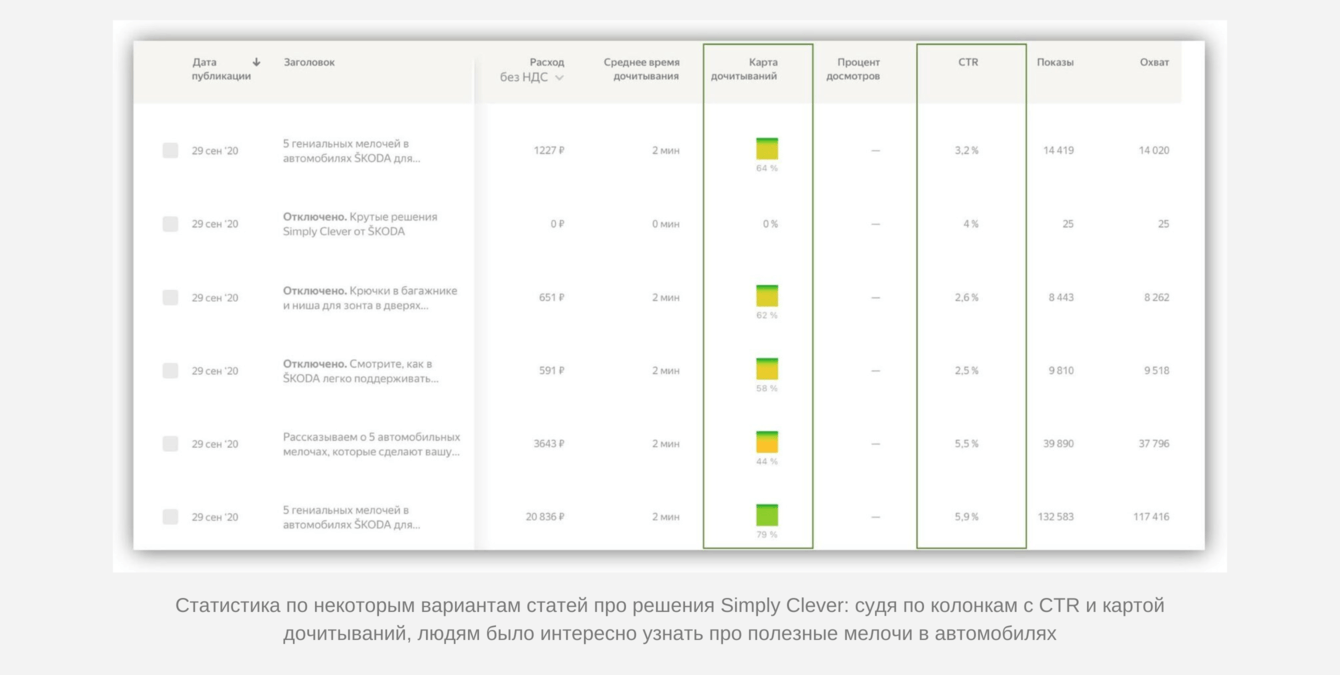Tick checkbox for Крючки в багажнике row
This screenshot has height=675, width=1340.
coord(170,297)
